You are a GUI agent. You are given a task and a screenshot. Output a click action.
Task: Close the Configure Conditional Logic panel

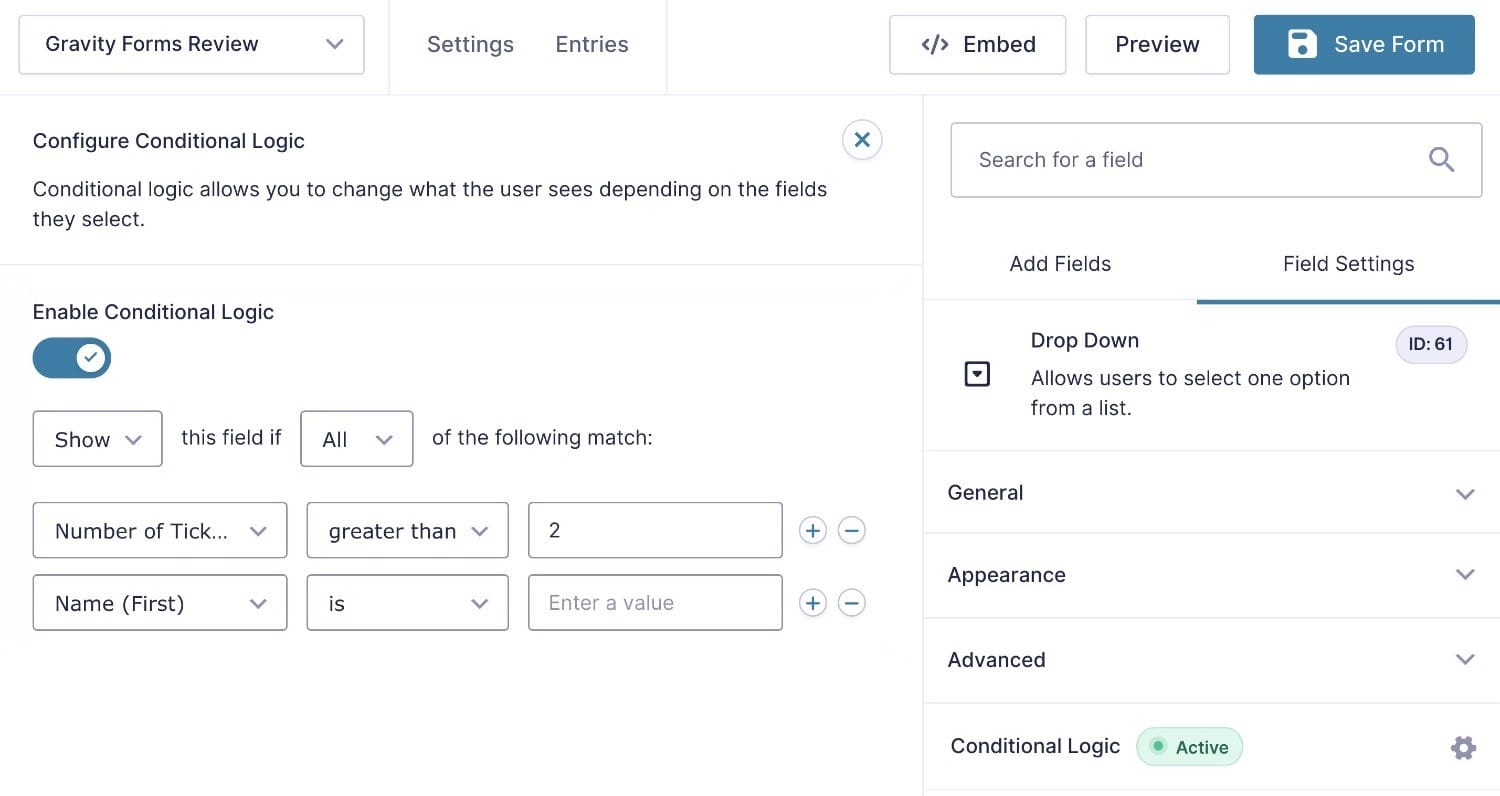(x=862, y=141)
